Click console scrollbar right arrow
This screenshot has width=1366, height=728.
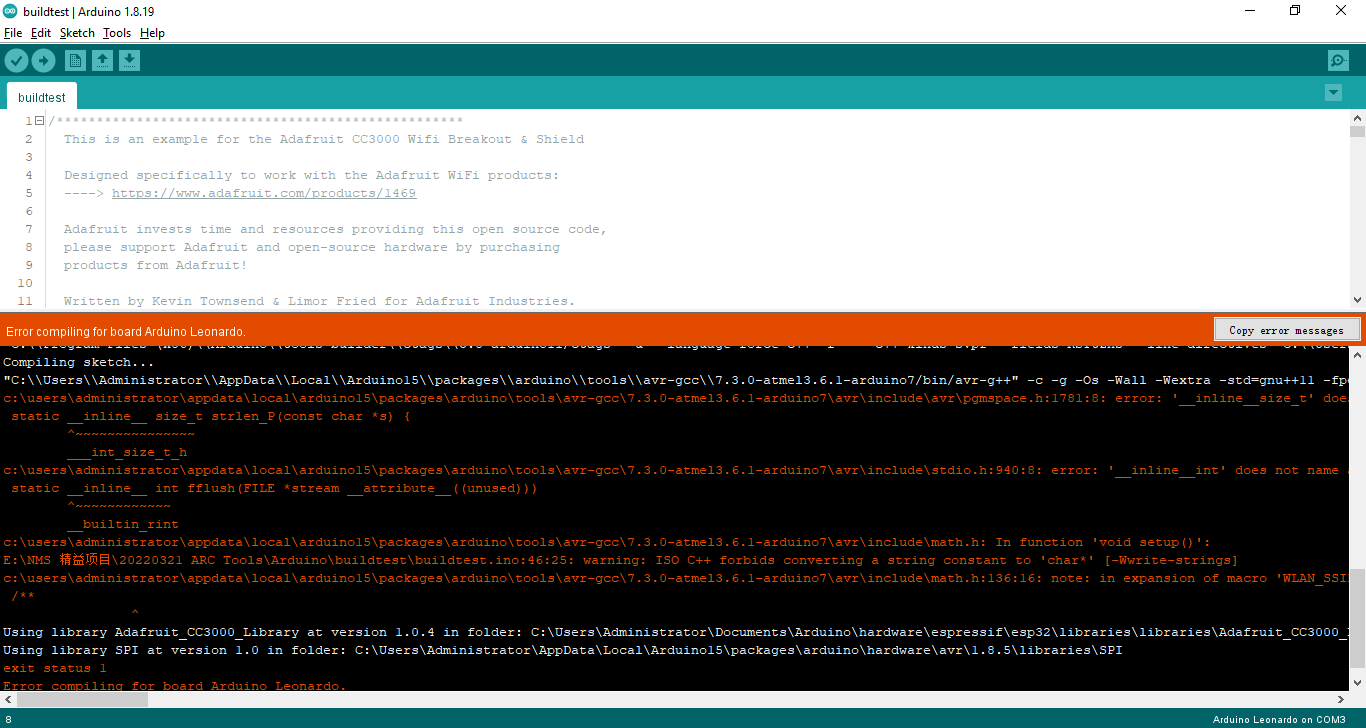(x=1340, y=699)
